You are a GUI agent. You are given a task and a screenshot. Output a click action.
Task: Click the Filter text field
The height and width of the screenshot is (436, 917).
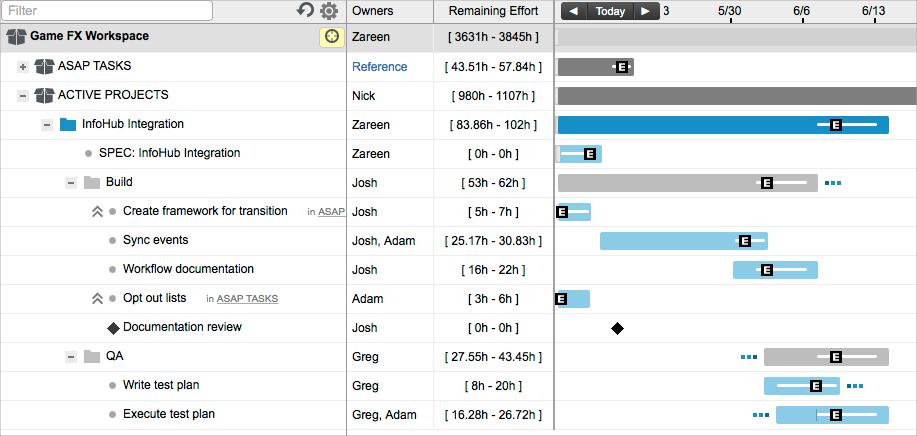coord(107,11)
